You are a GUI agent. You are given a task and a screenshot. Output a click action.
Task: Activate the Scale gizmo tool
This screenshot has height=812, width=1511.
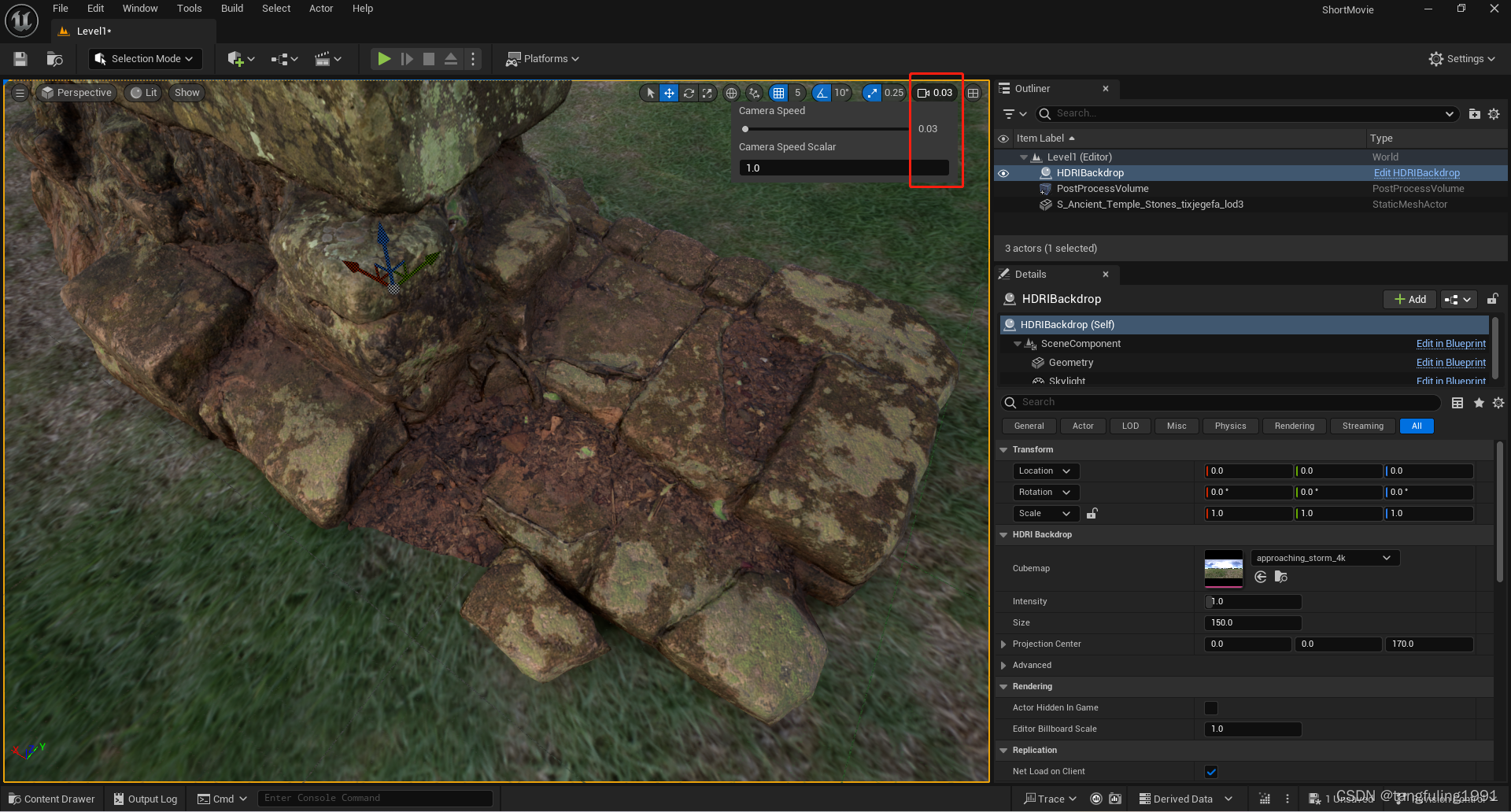coord(707,93)
